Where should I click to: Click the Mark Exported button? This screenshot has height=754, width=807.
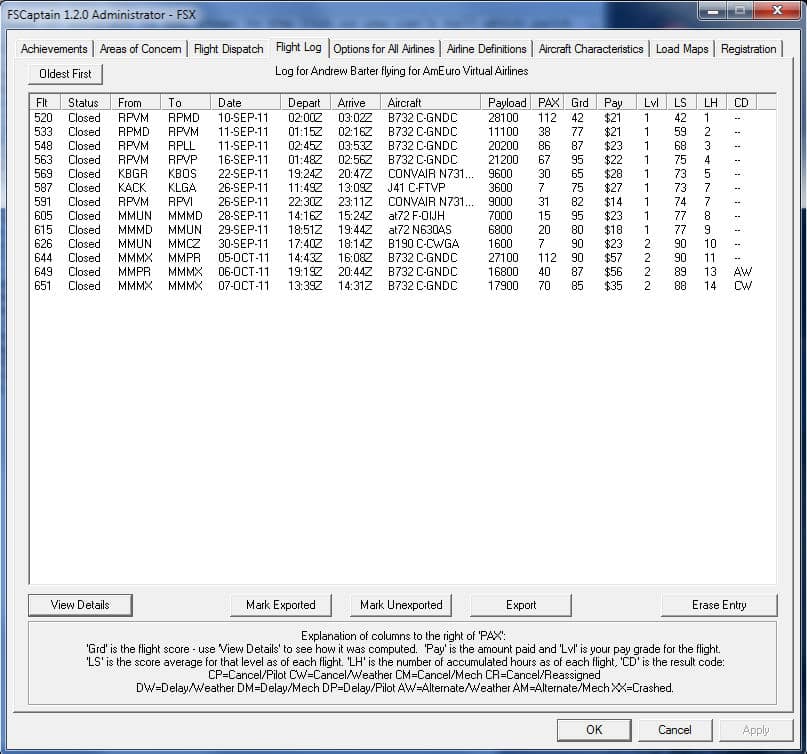click(x=281, y=605)
